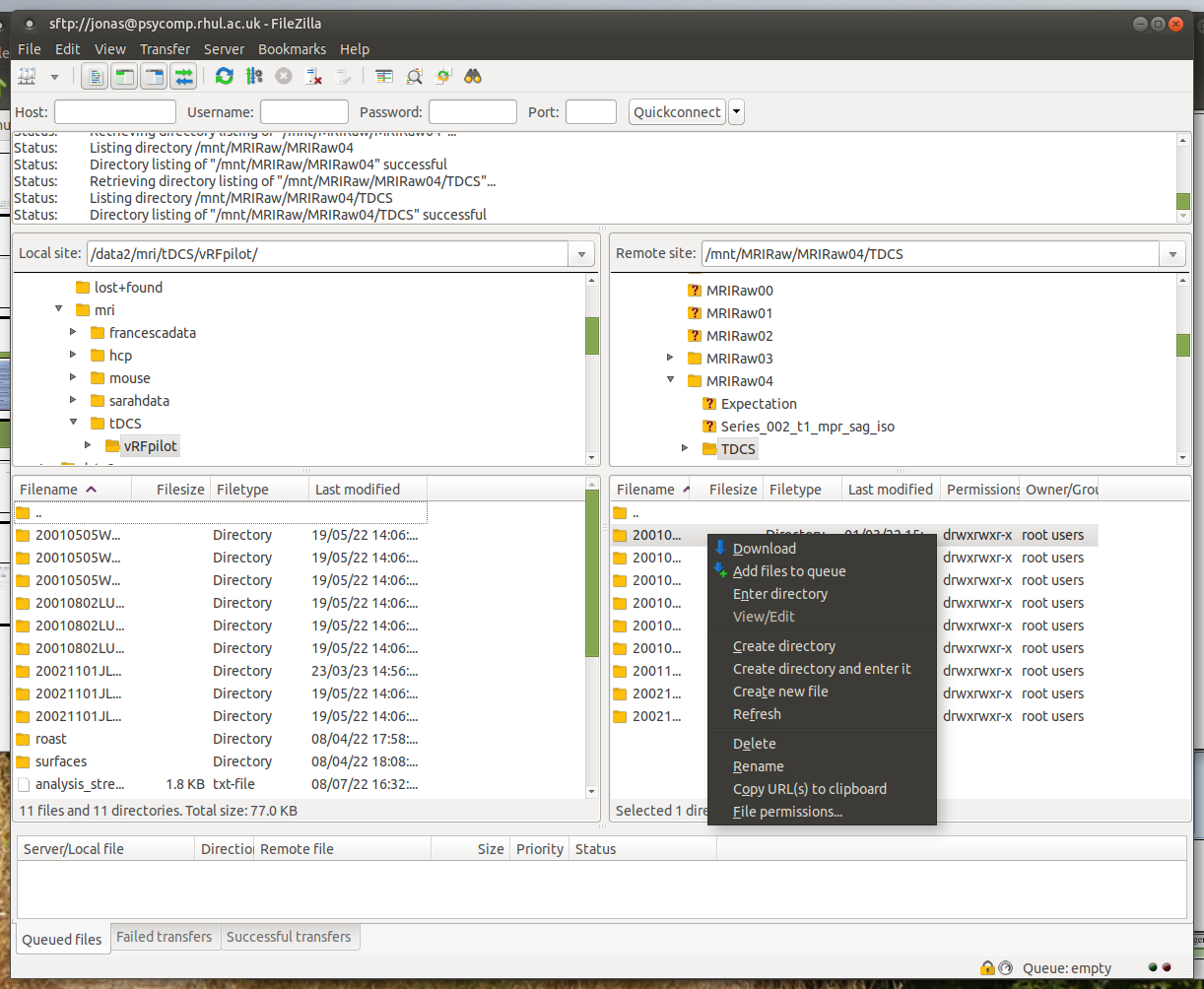Click into the Host input field
Screen dimensions: 1204x989
tap(114, 112)
